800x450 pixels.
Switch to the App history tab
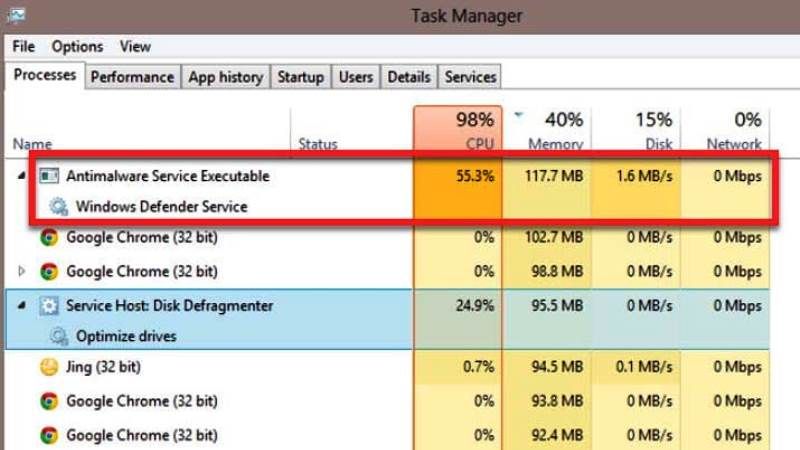click(x=226, y=77)
